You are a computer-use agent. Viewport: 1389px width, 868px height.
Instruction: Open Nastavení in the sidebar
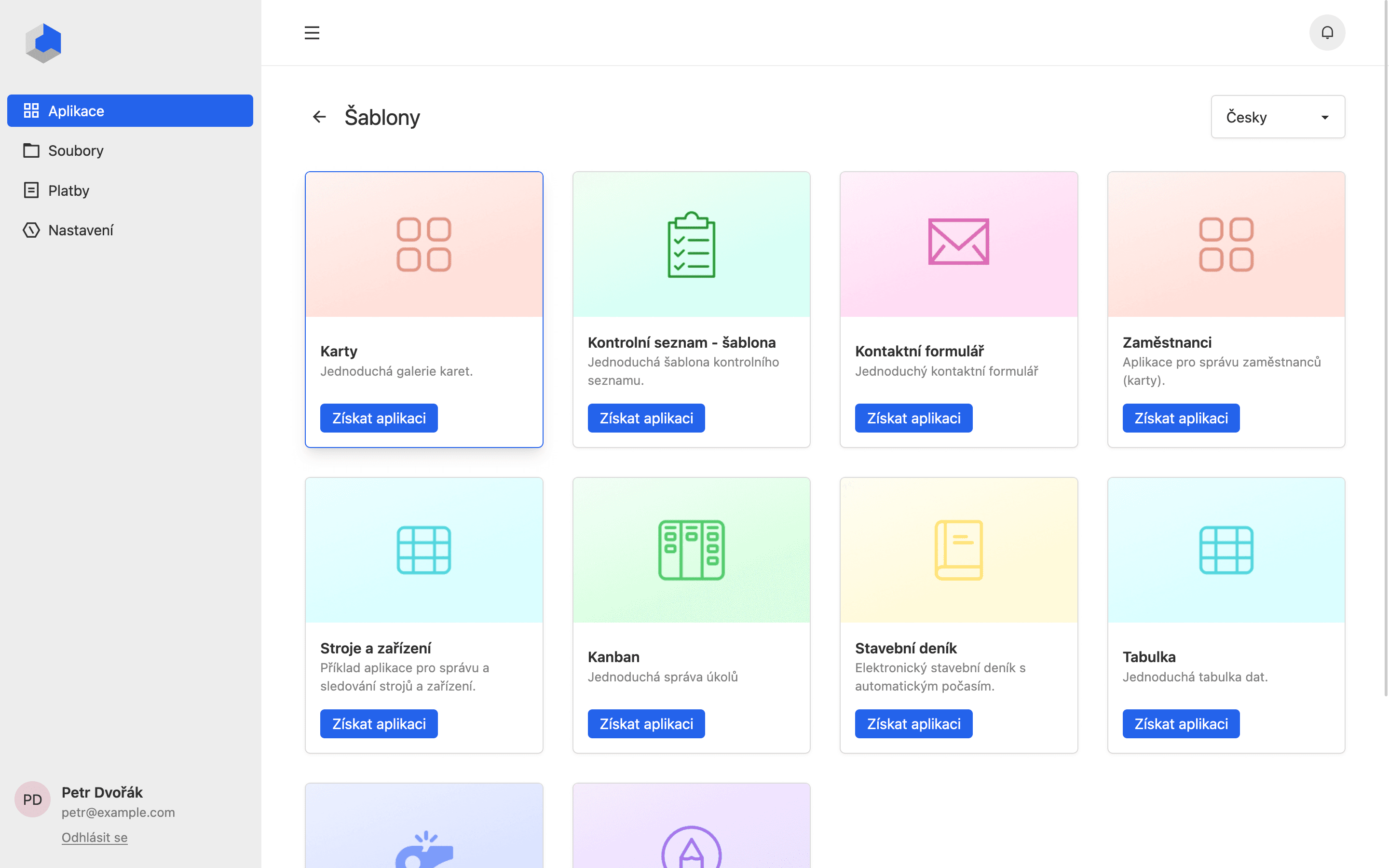pyautogui.click(x=130, y=230)
